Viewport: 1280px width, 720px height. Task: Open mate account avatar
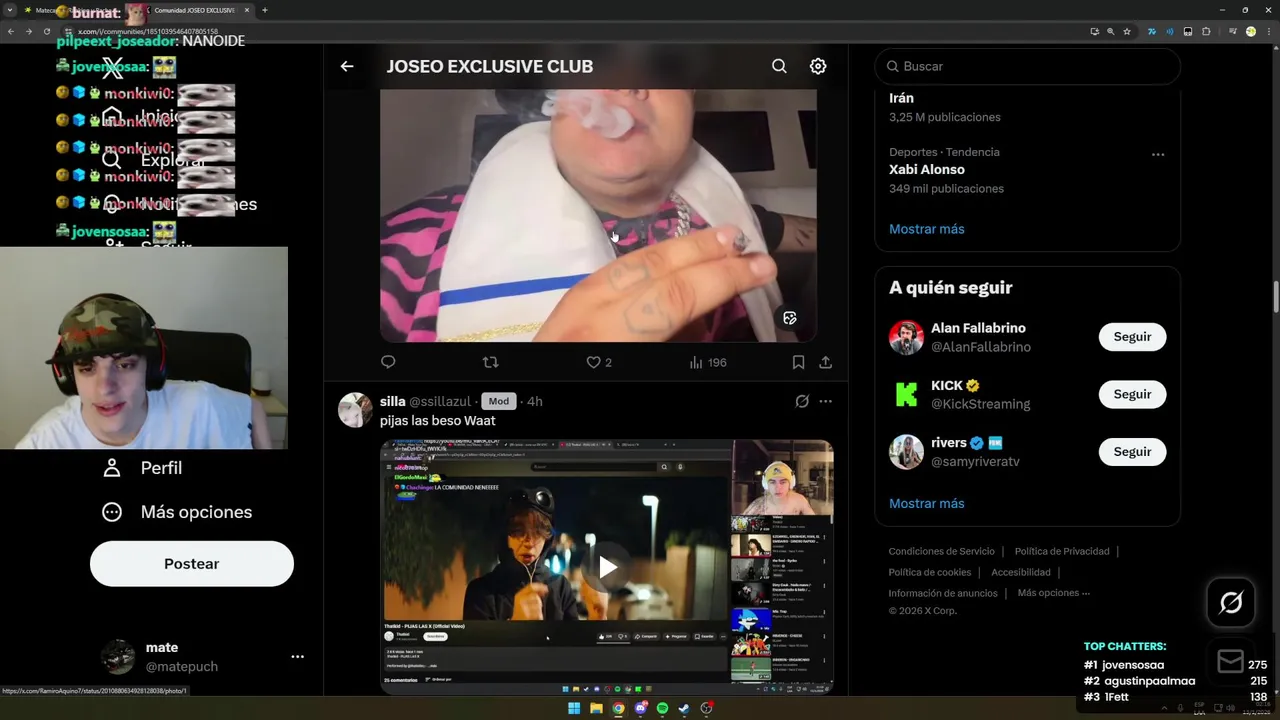118,657
